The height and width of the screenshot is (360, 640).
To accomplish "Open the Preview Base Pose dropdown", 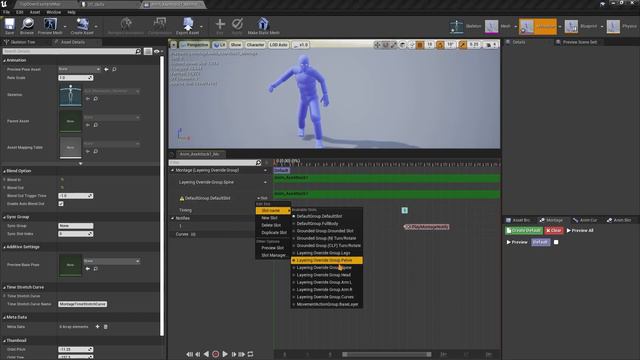I will (112, 261).
